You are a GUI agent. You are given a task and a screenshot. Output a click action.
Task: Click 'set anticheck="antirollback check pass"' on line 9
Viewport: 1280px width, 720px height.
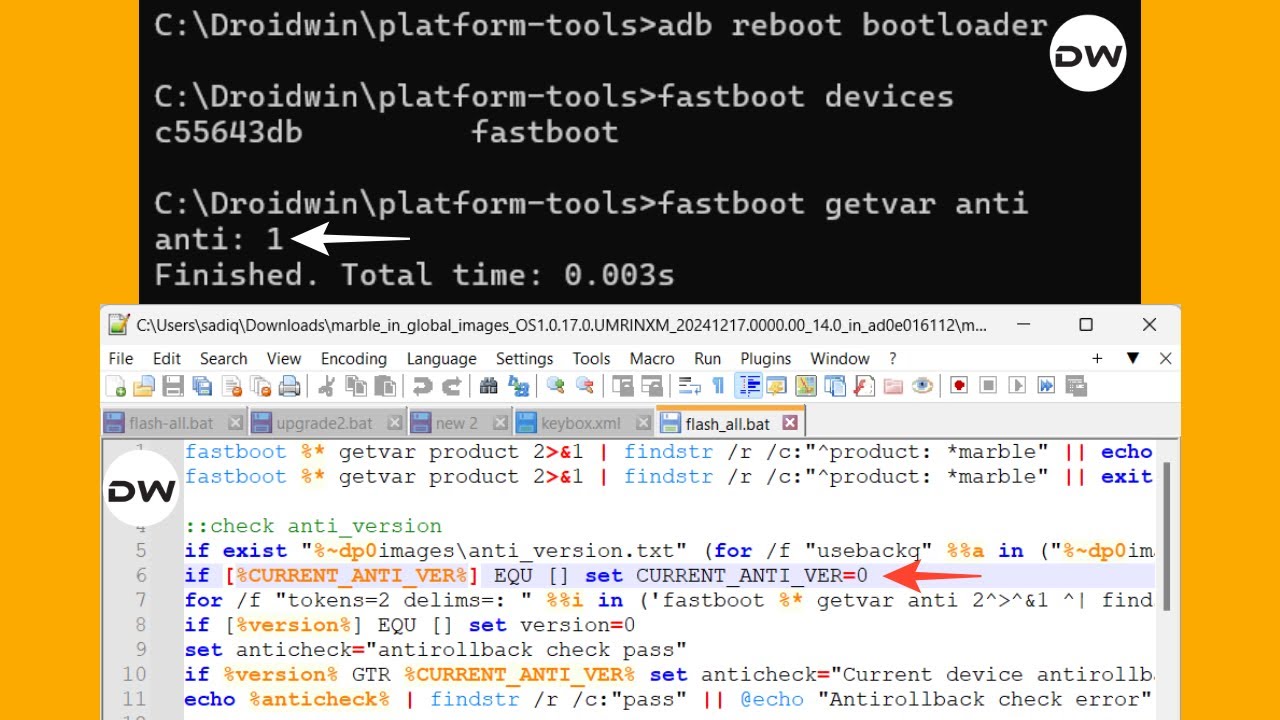click(x=435, y=650)
